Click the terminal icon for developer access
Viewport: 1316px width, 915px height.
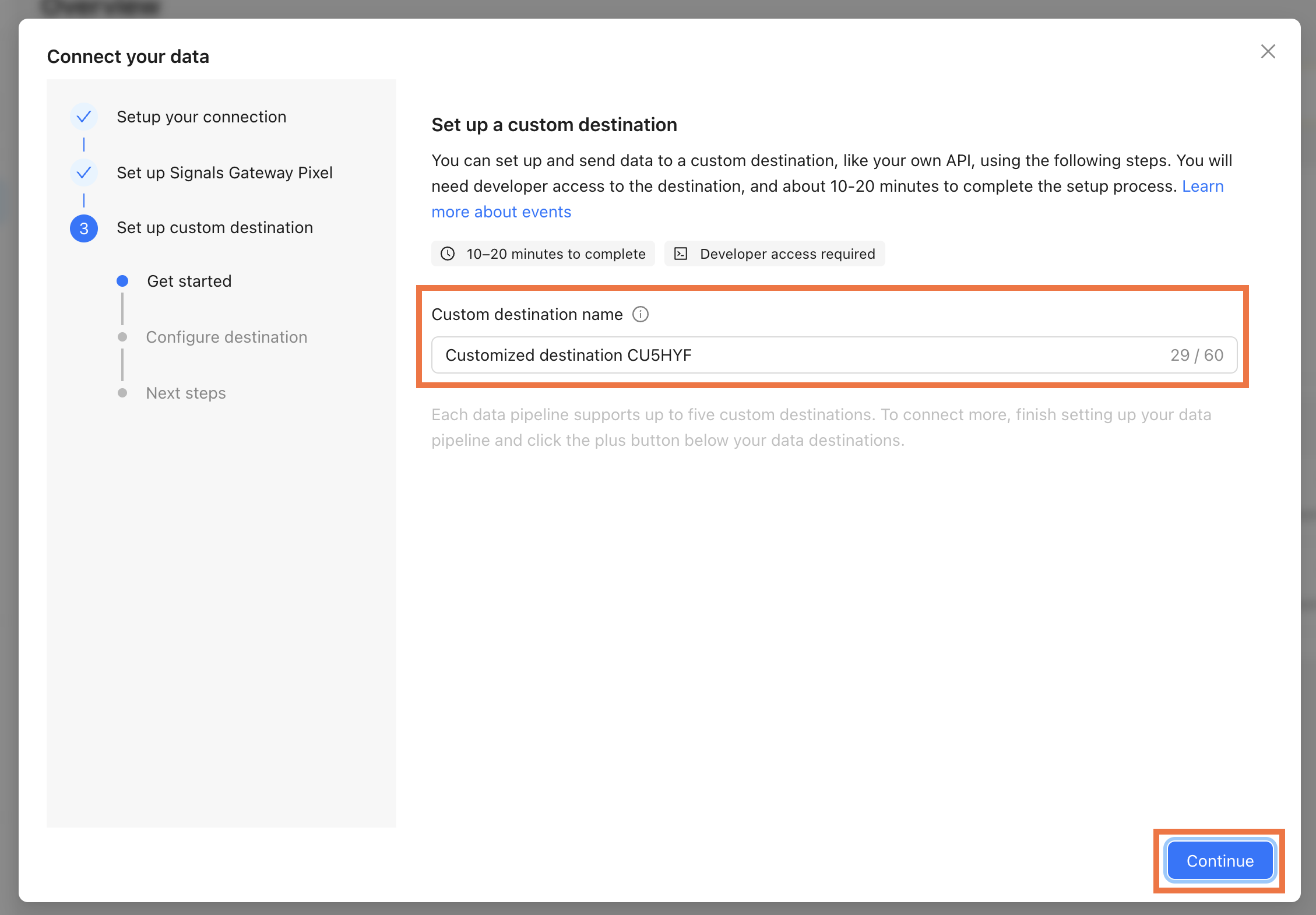pyautogui.click(x=681, y=254)
